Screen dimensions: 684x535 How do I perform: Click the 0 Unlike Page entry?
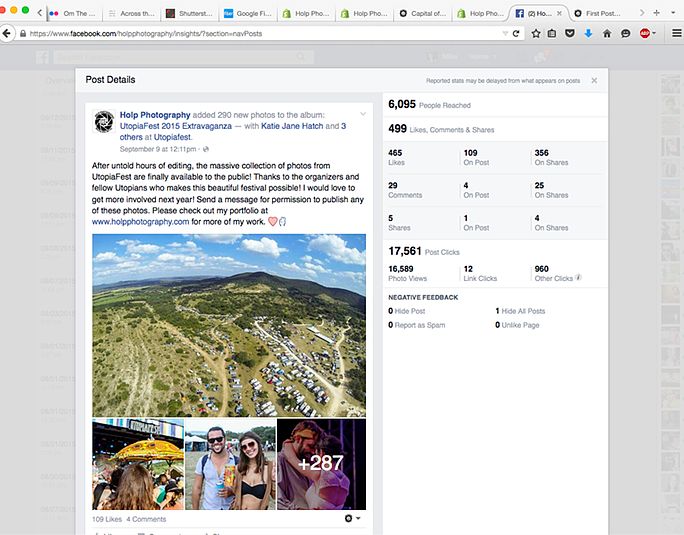pos(517,325)
